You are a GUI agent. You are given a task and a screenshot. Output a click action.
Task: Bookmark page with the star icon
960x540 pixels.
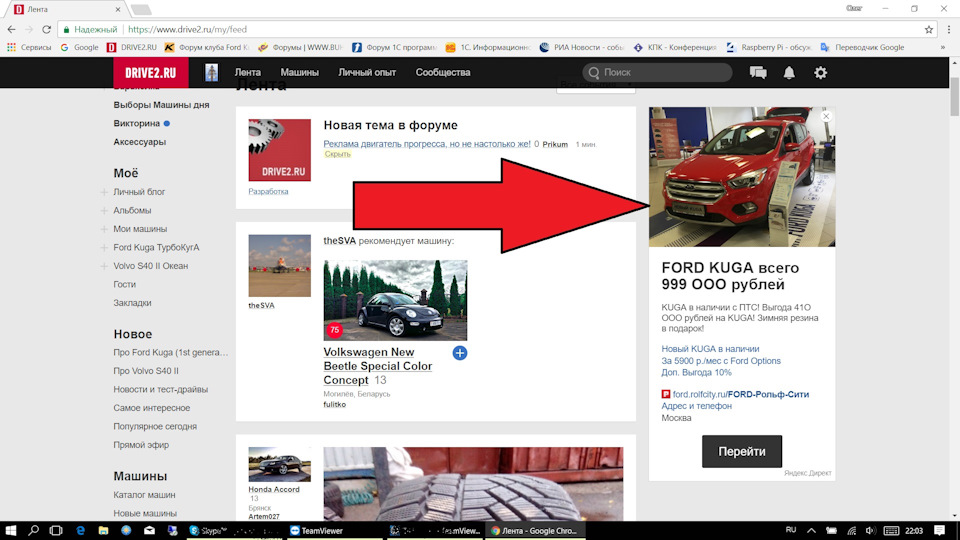tap(929, 29)
